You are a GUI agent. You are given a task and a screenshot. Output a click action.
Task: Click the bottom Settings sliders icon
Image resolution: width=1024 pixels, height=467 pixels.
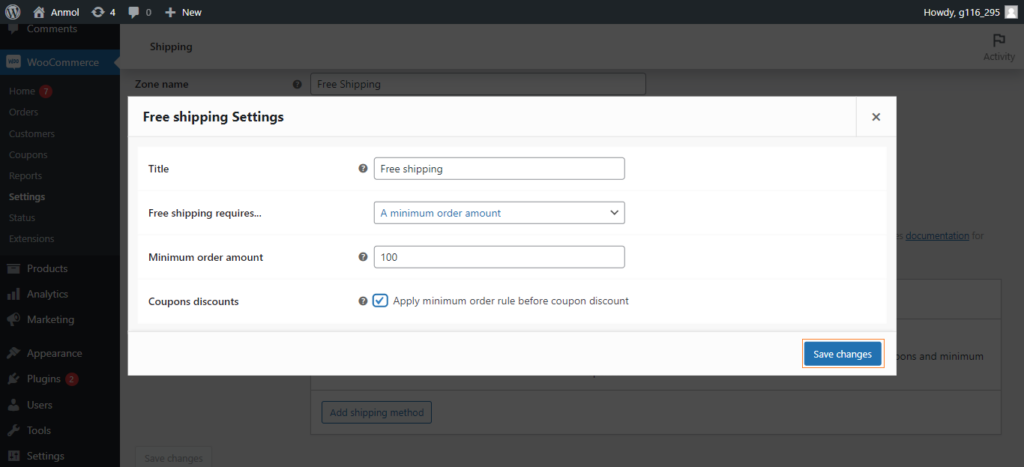coord(13,456)
